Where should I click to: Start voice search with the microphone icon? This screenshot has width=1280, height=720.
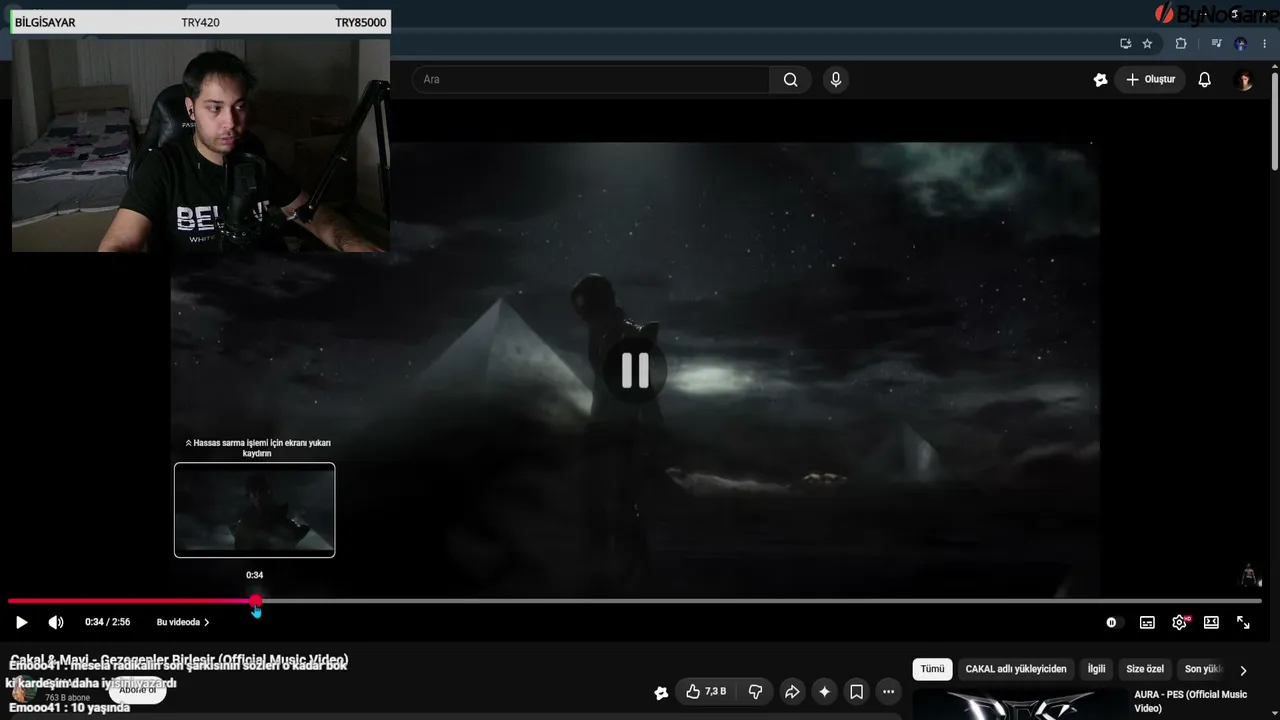836,80
